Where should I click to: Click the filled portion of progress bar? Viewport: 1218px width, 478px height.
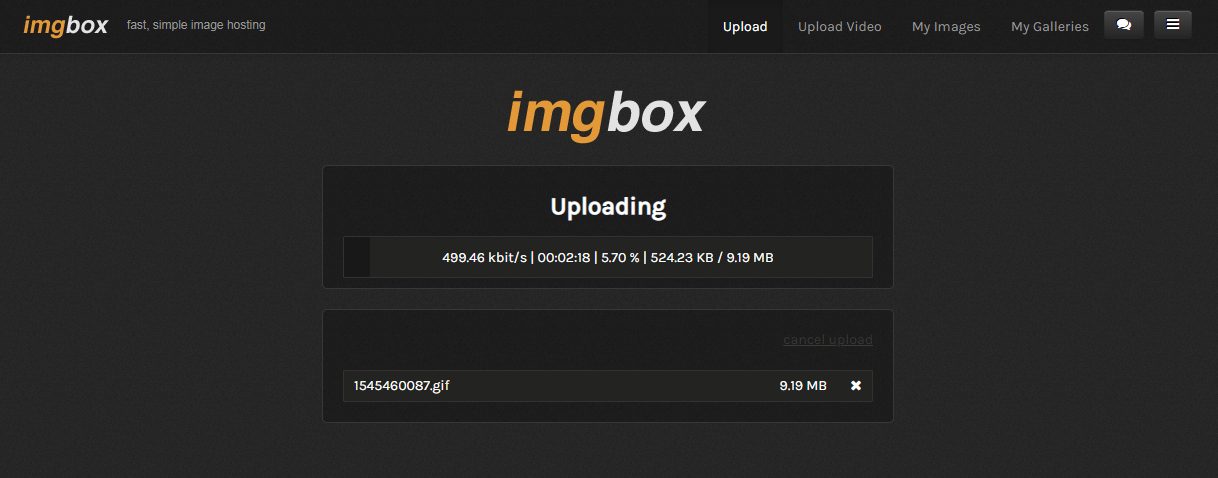tap(357, 257)
